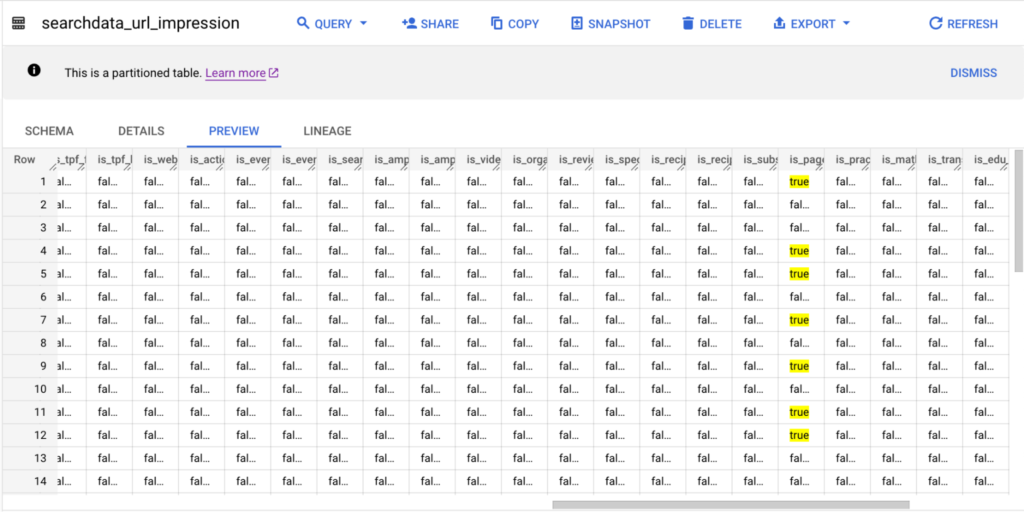Click the vertical scrollbar thumb on right

[x=1018, y=210]
